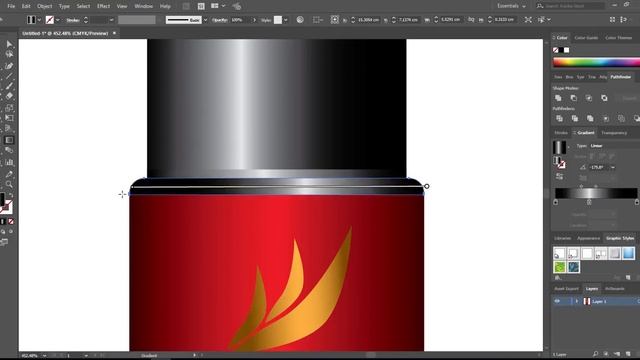Click the search Adobe Stock field
This screenshot has width=640, height=360.
(x=570, y=6)
